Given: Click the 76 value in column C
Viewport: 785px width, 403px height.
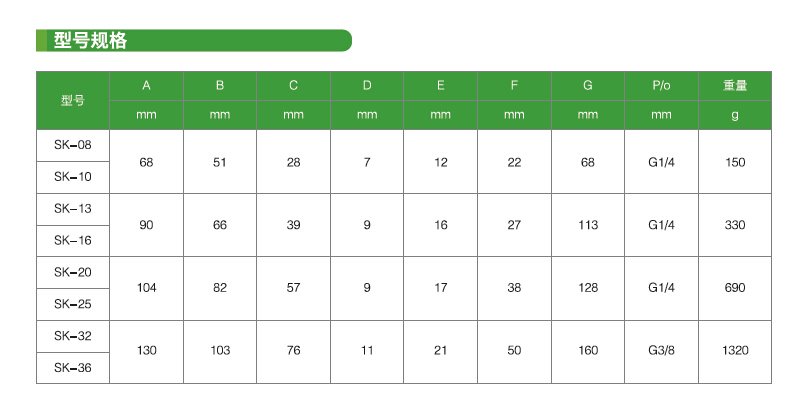Looking at the screenshot, I should click(x=293, y=352).
